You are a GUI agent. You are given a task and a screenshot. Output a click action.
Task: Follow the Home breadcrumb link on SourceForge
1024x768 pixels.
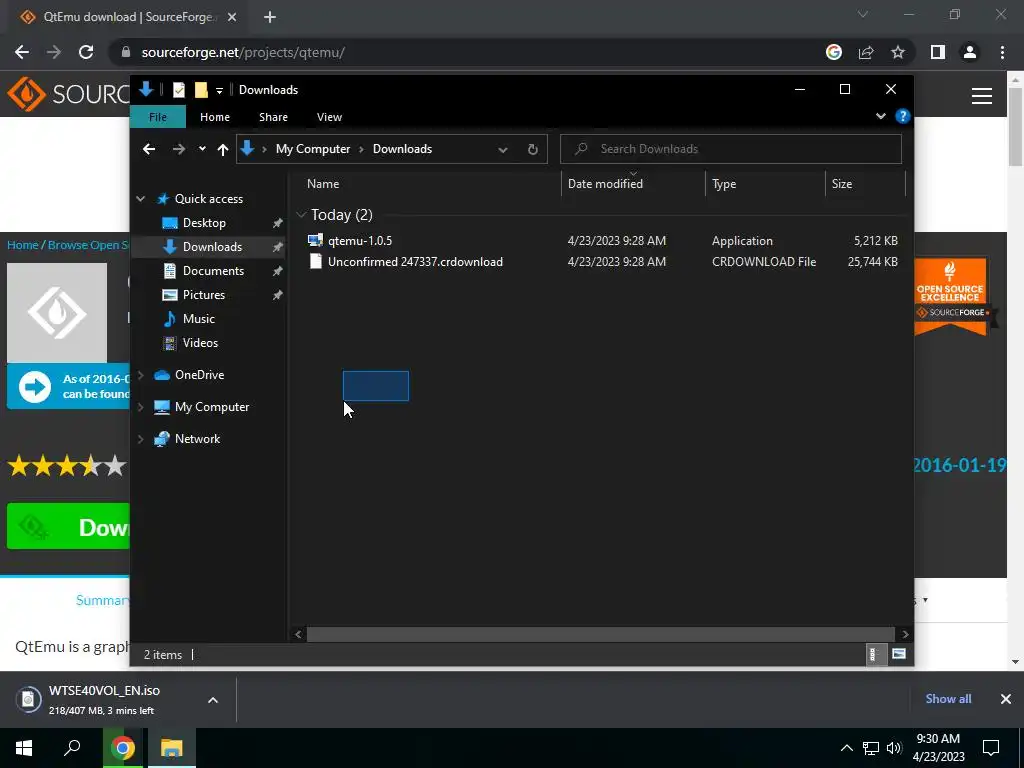point(23,245)
